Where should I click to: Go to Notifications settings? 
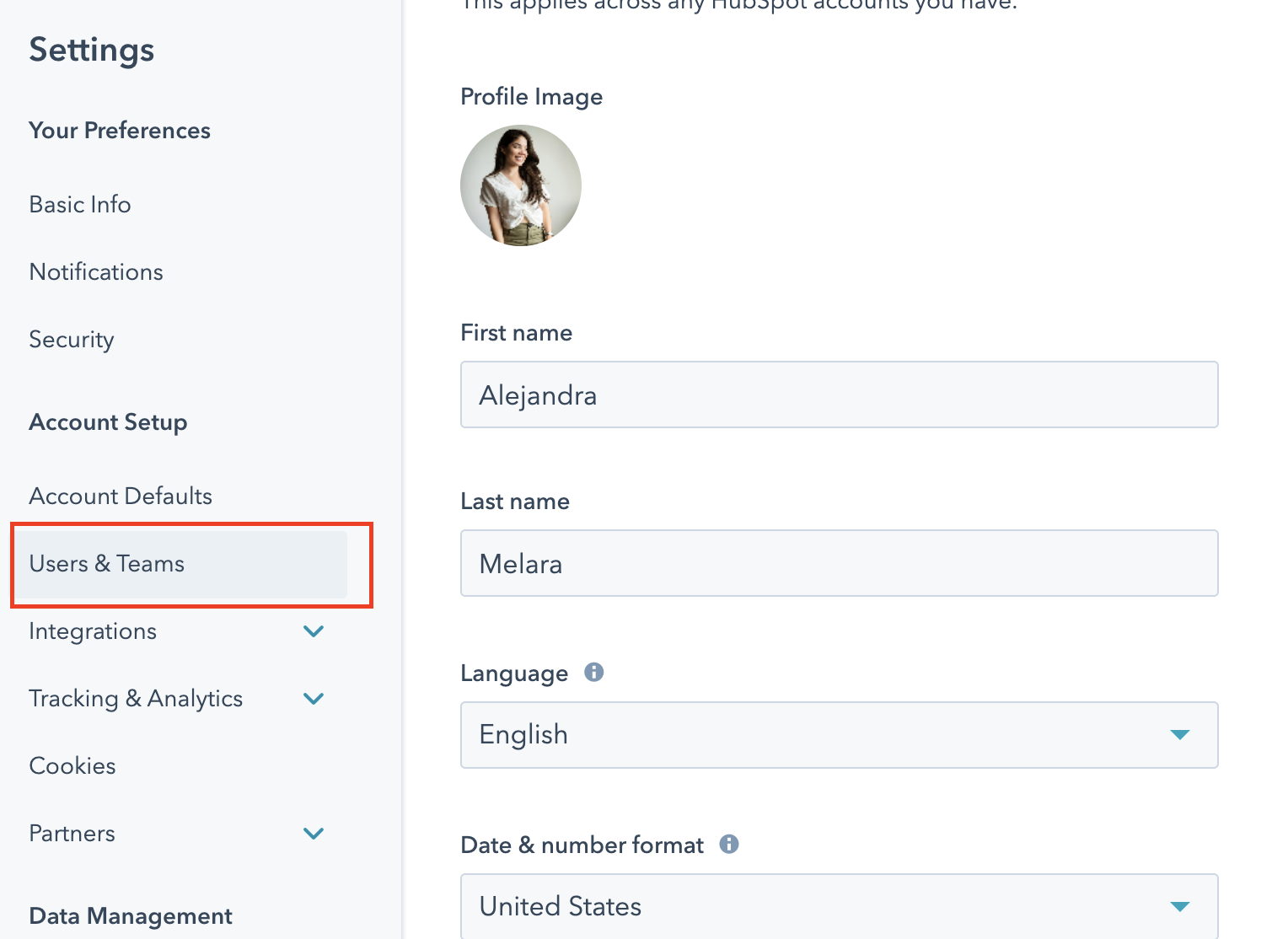tap(96, 272)
